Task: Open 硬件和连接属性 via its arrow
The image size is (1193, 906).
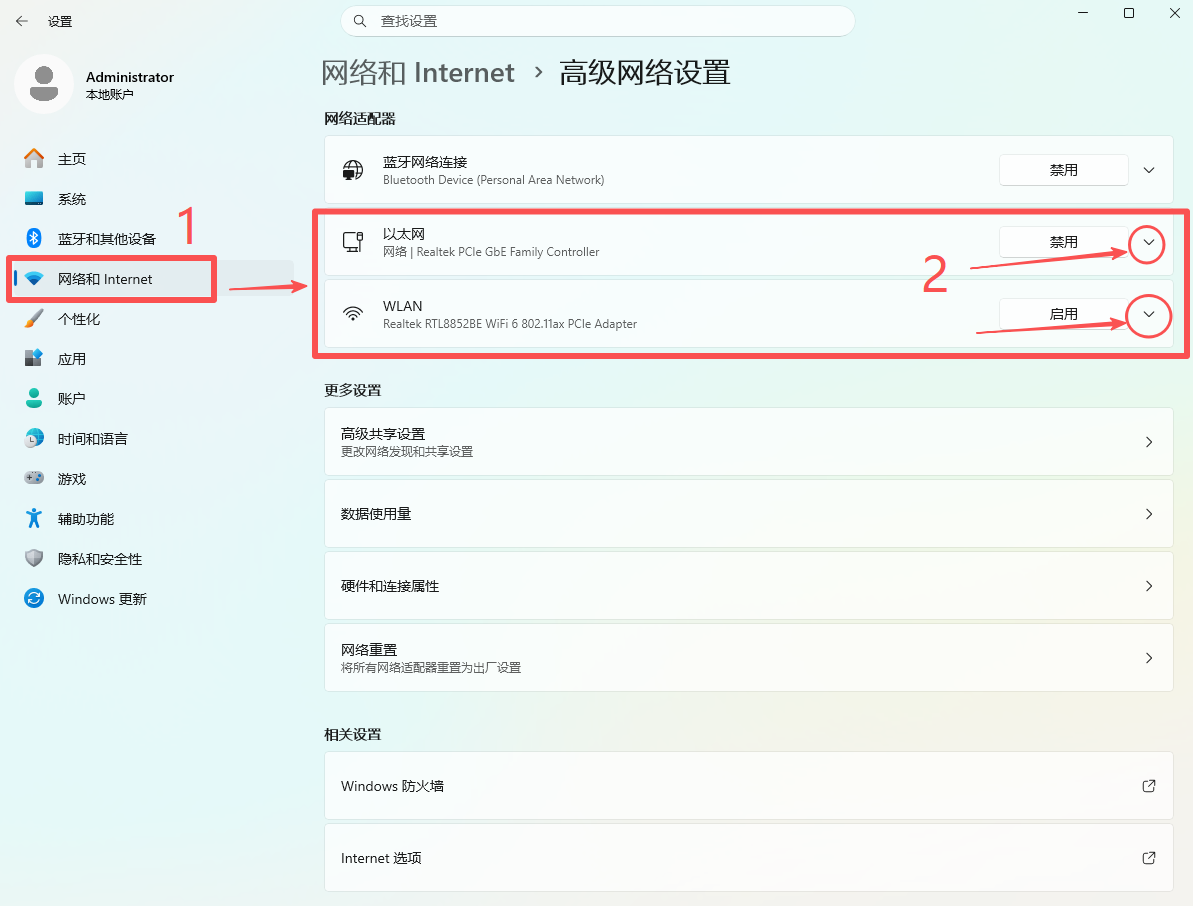Action: pyautogui.click(x=1149, y=586)
